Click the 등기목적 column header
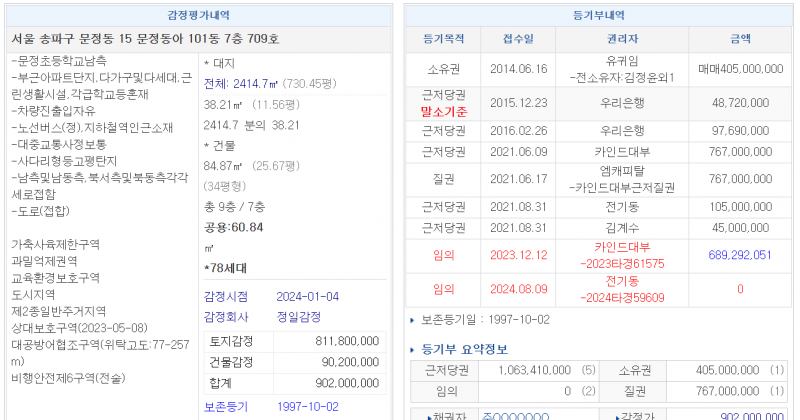800x420 pixels. (443, 39)
